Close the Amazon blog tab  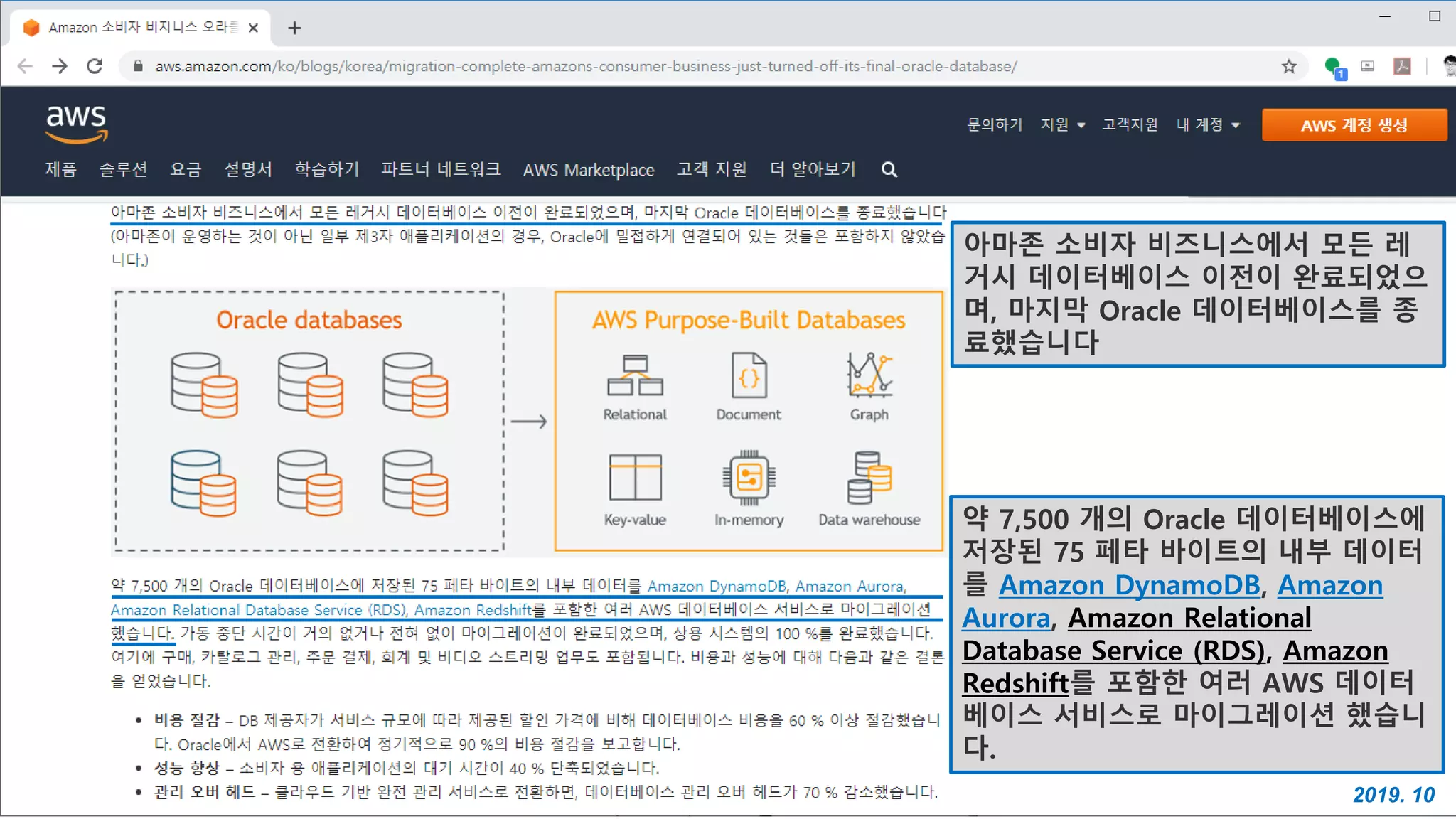coord(253,28)
